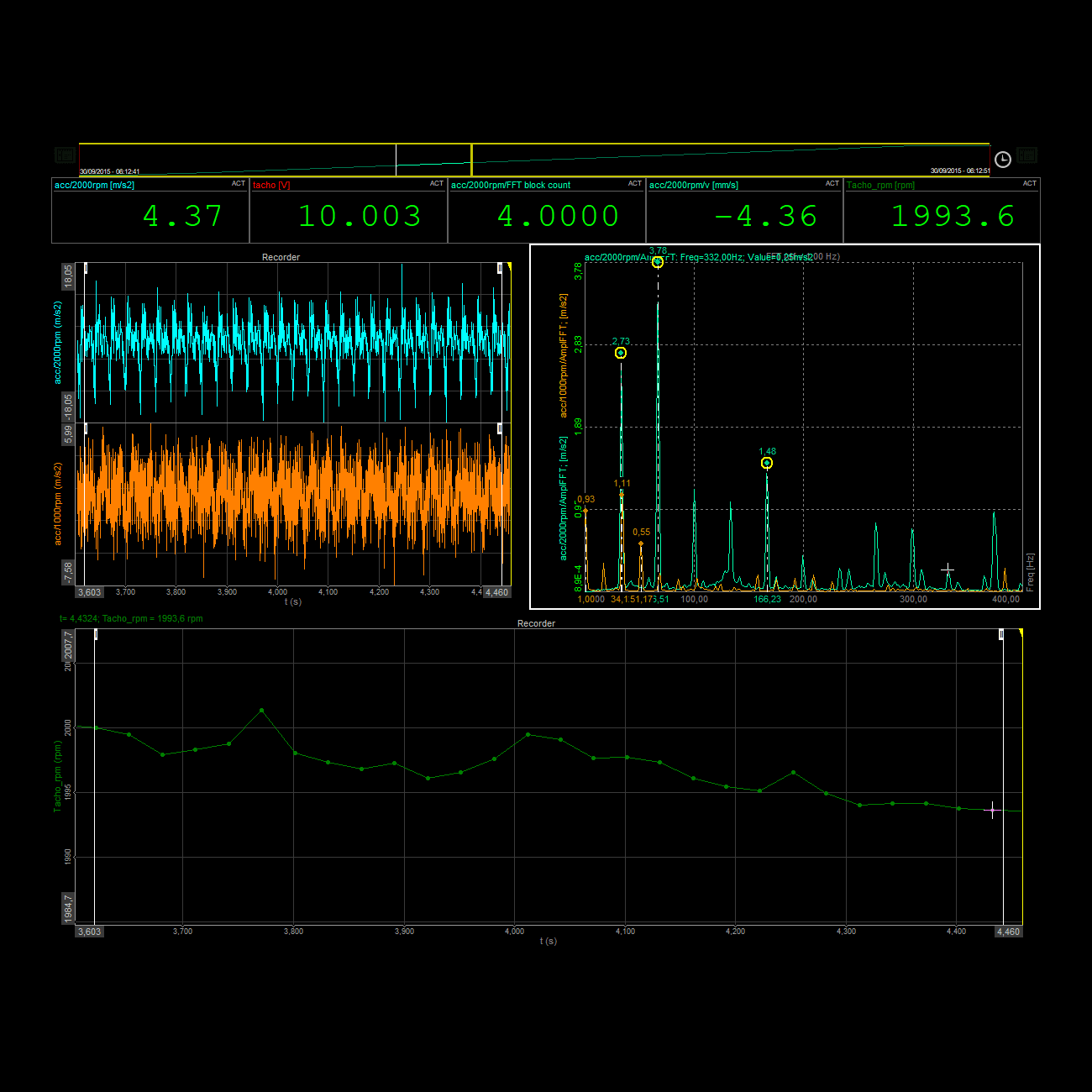Edit the -18,05 lower axis limit
This screenshot has width=1092, height=1092.
coord(68,407)
